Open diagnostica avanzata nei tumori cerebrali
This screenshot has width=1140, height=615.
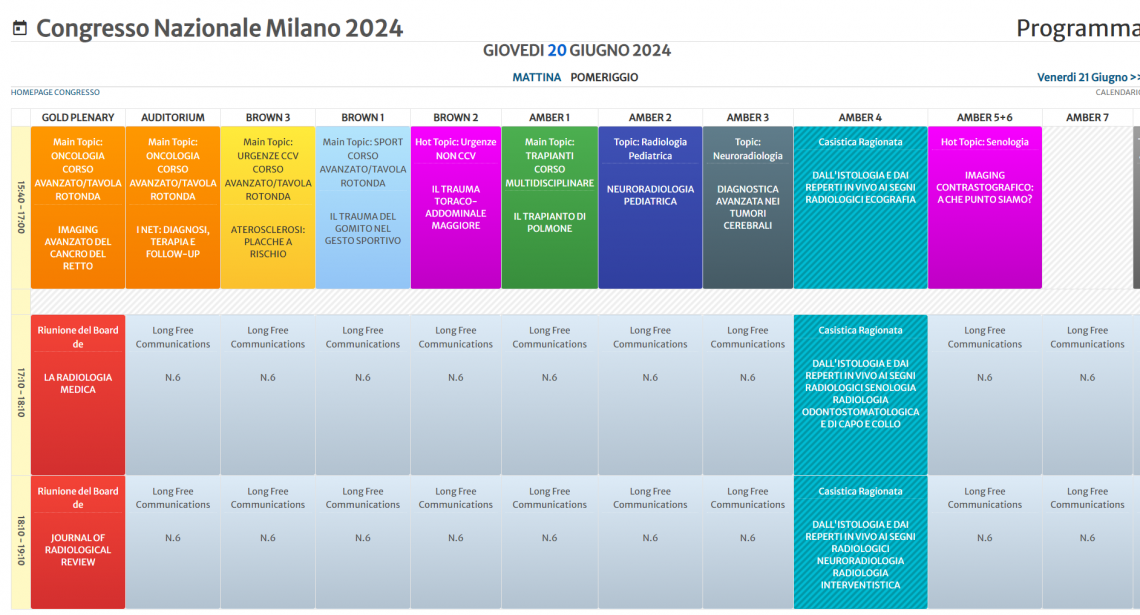click(747, 207)
